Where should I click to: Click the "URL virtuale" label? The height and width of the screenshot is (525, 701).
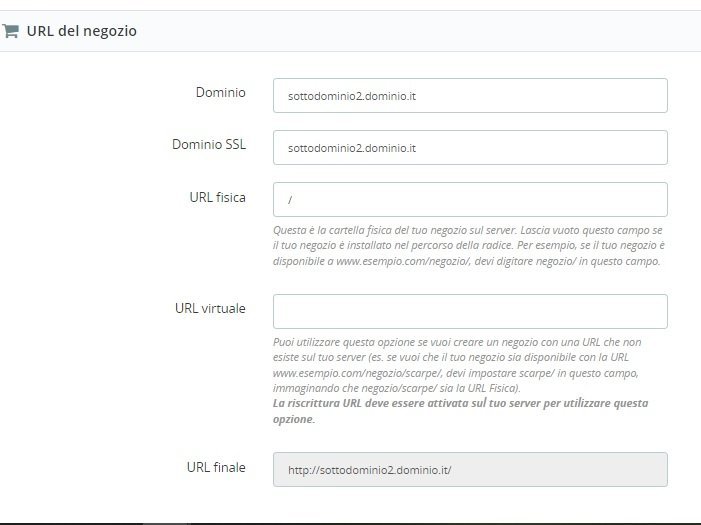point(210,308)
